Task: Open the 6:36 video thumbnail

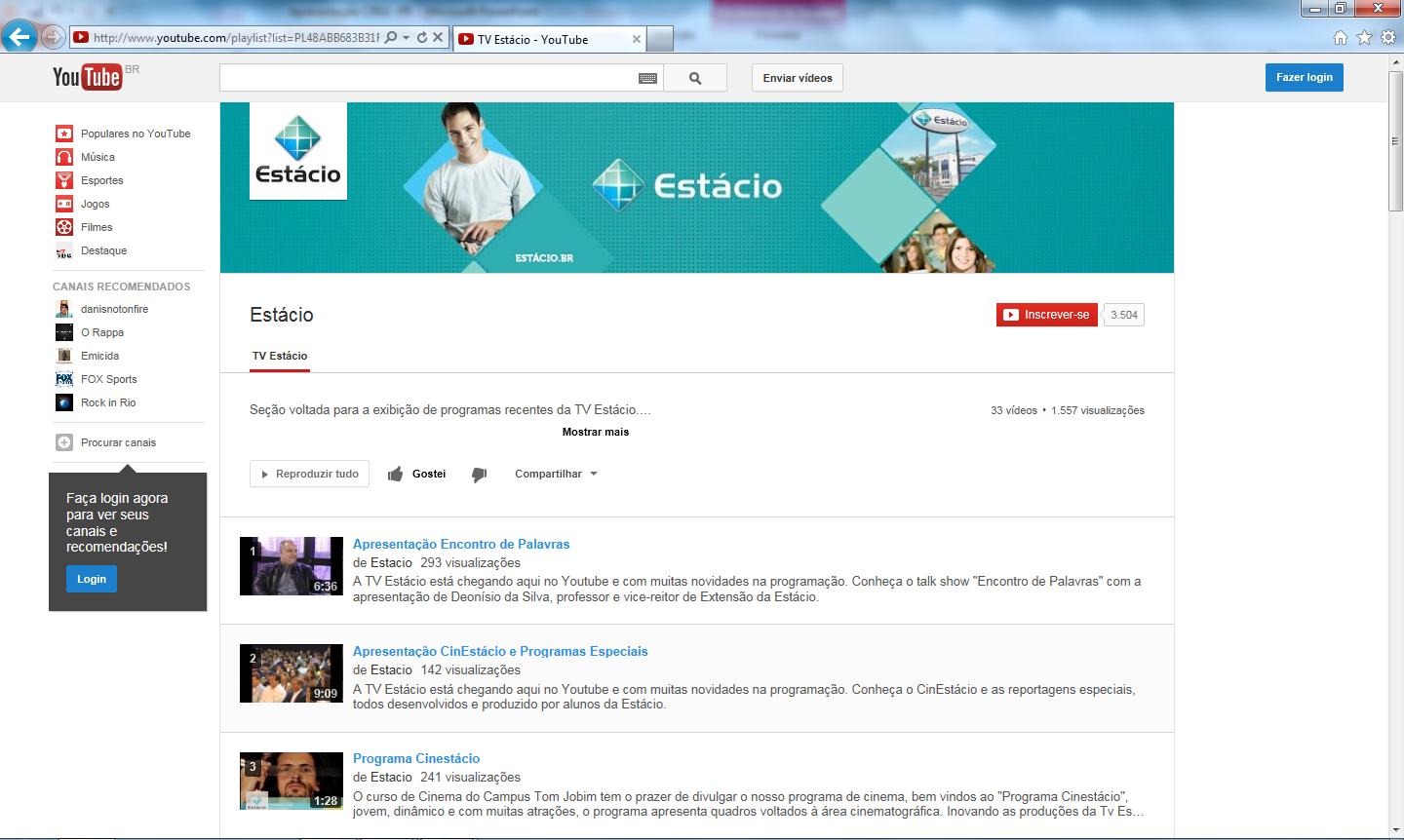Action: pos(292,566)
